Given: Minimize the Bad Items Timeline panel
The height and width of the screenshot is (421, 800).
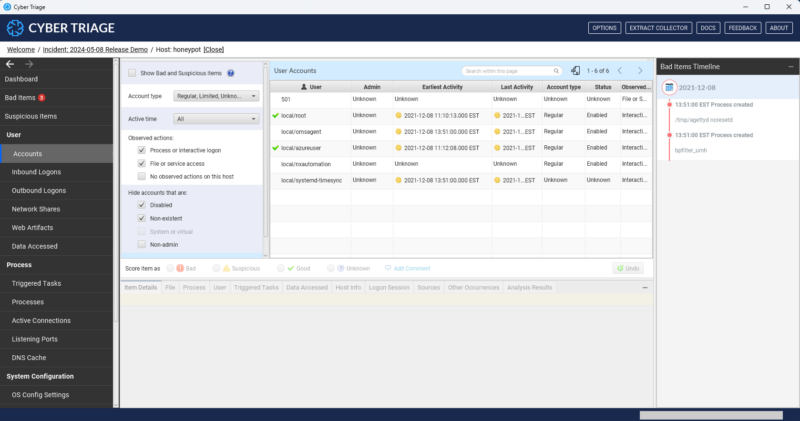Looking at the screenshot, I should pyautogui.click(x=791, y=67).
